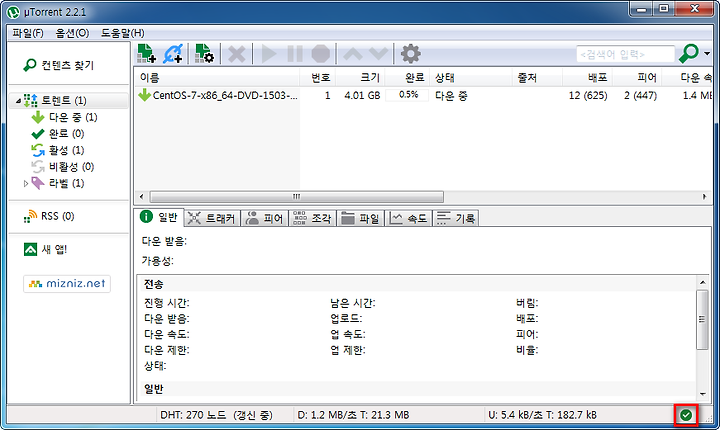Click the 12 (625) seeds cell

(x=588, y=96)
